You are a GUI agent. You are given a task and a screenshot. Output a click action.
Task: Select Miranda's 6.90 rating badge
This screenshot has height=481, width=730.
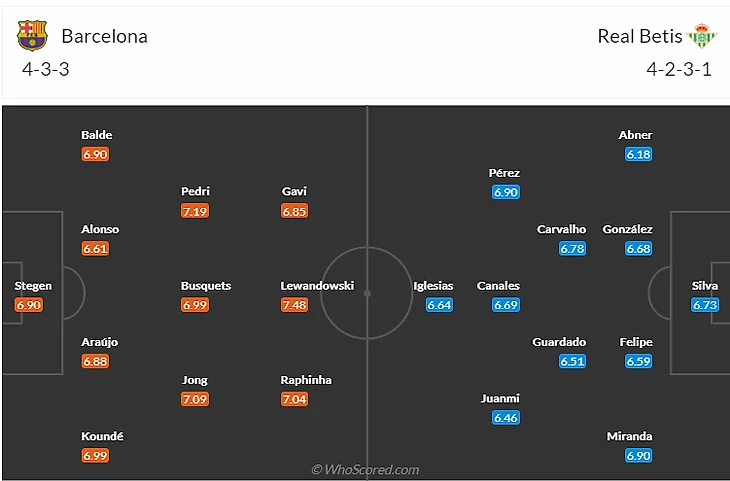pos(638,456)
